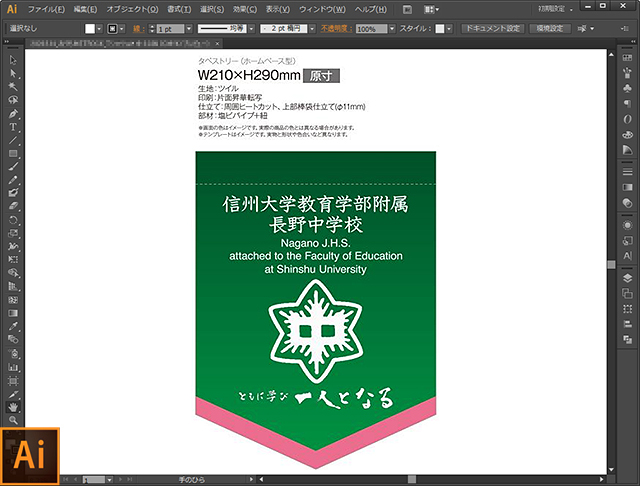Click the ドキュメント設定 button
Viewport: 640px width, 486px height.
(x=493, y=29)
